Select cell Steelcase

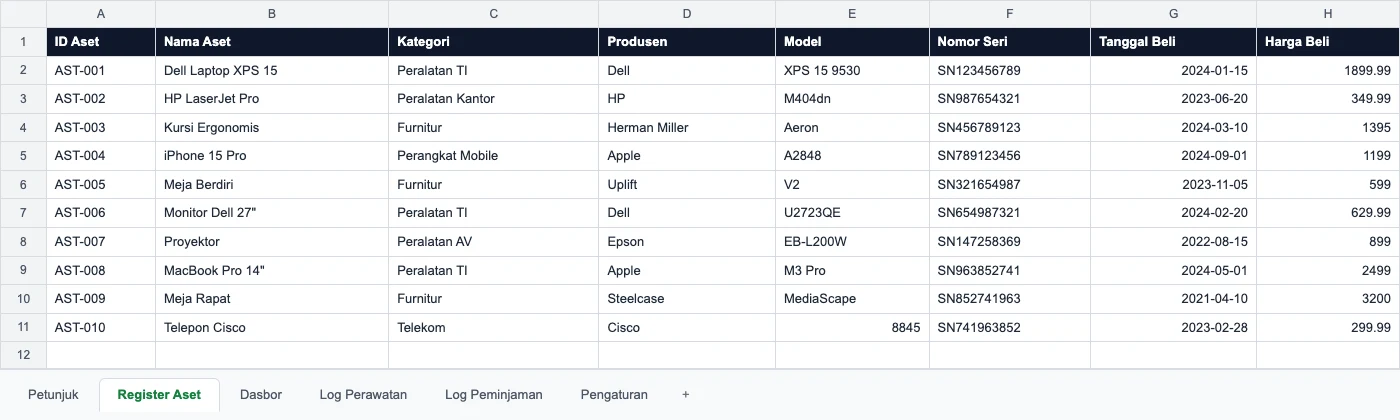[x=687, y=299]
